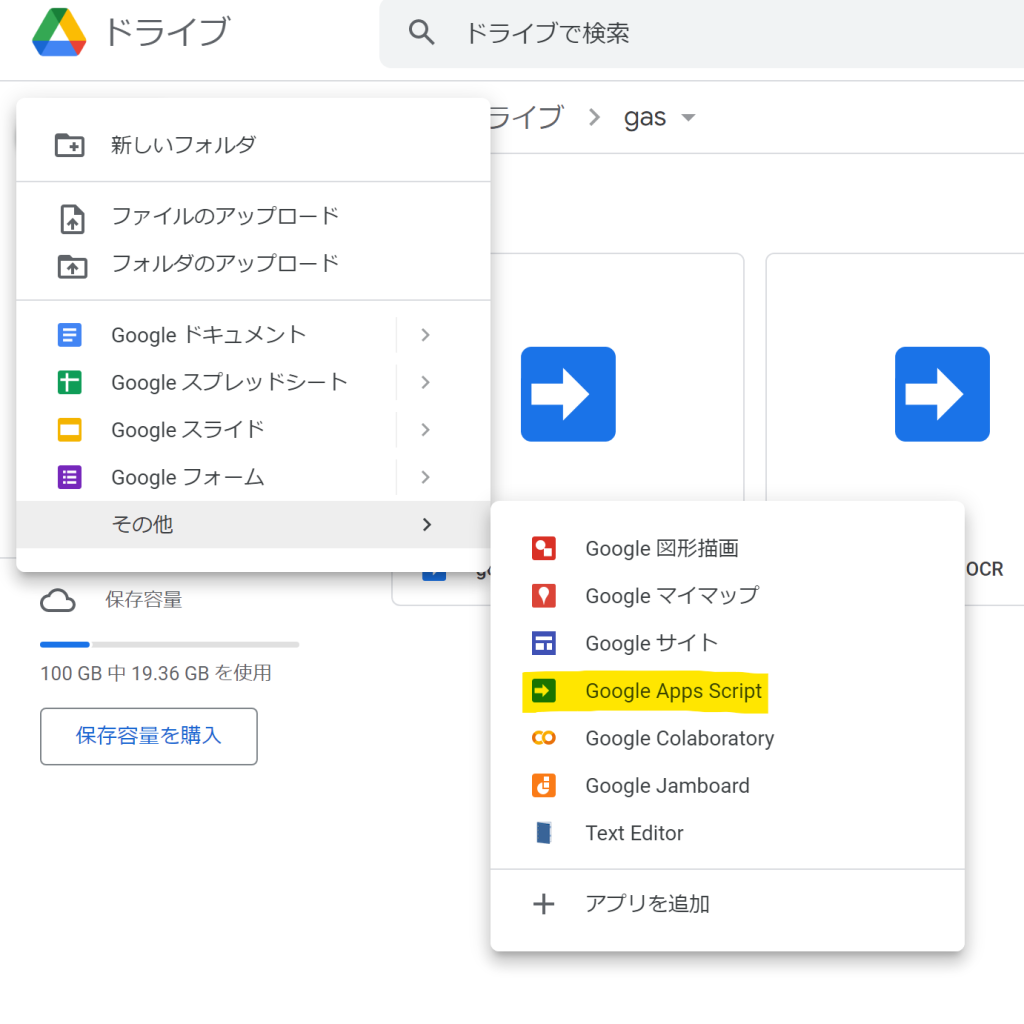This screenshot has width=1024, height=1024.
Task: Select Google ドキュメント menu entry
Action: [253, 335]
